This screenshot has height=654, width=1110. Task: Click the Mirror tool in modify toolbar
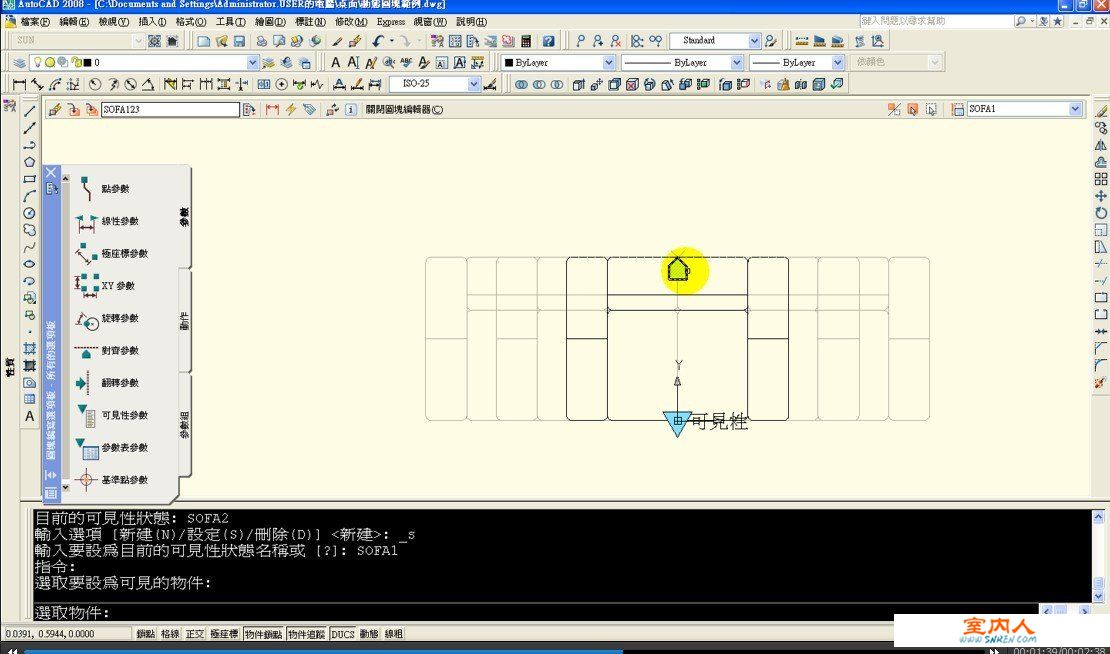click(1101, 145)
